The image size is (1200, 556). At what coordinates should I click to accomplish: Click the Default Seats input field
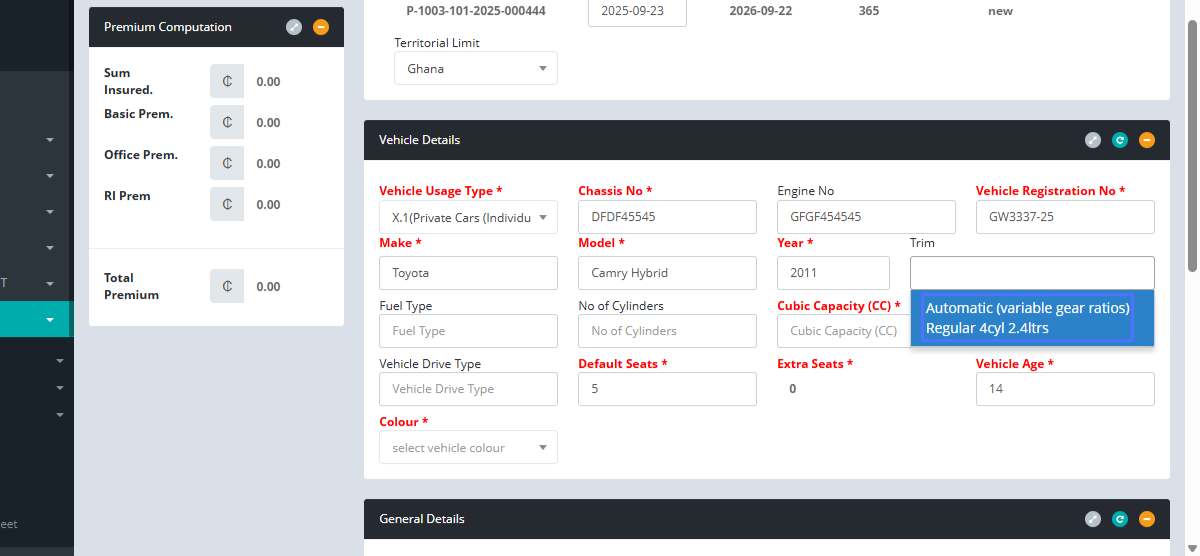tap(667, 389)
